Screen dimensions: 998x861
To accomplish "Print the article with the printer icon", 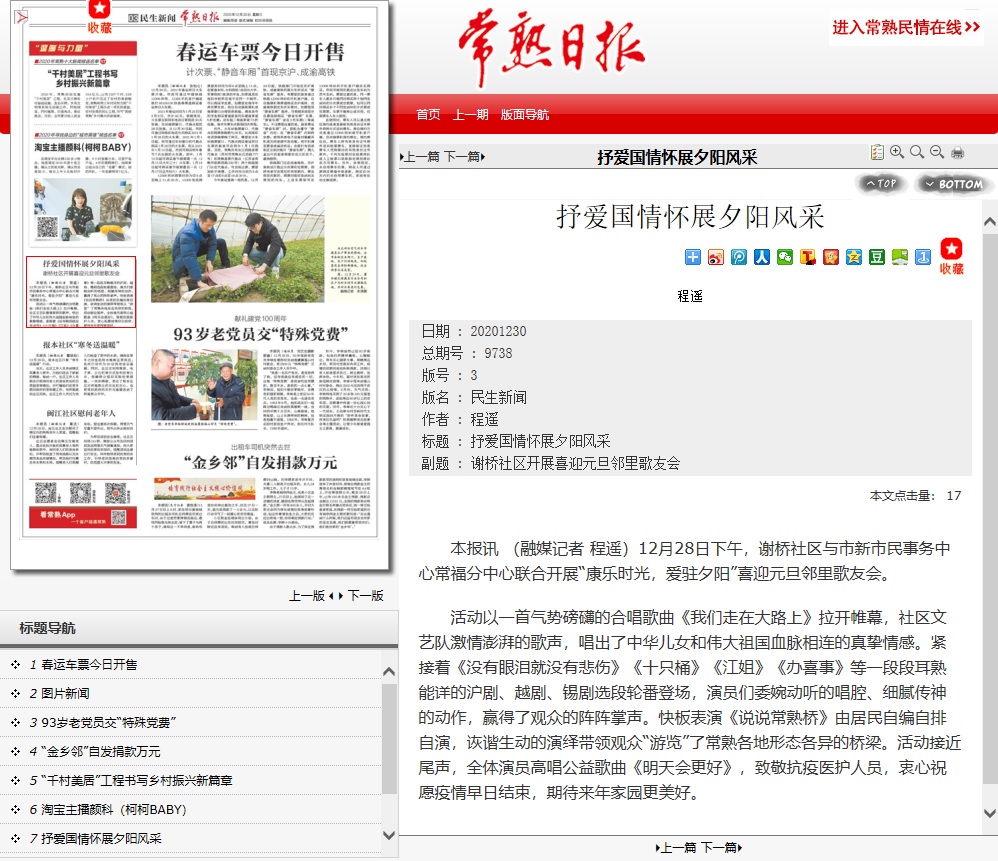I will coord(957,152).
